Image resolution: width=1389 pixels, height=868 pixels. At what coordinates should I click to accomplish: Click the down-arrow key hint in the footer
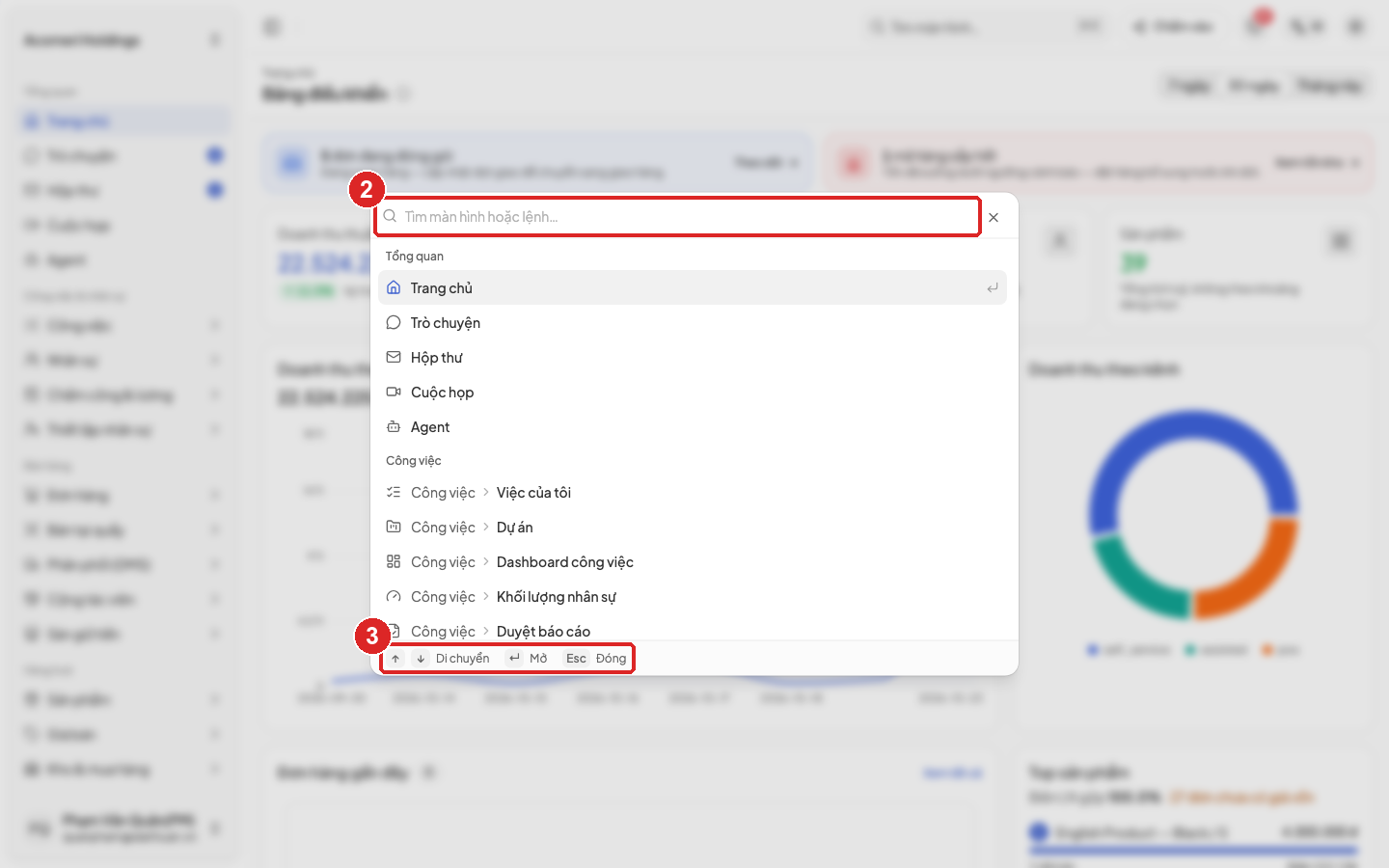[421, 659]
